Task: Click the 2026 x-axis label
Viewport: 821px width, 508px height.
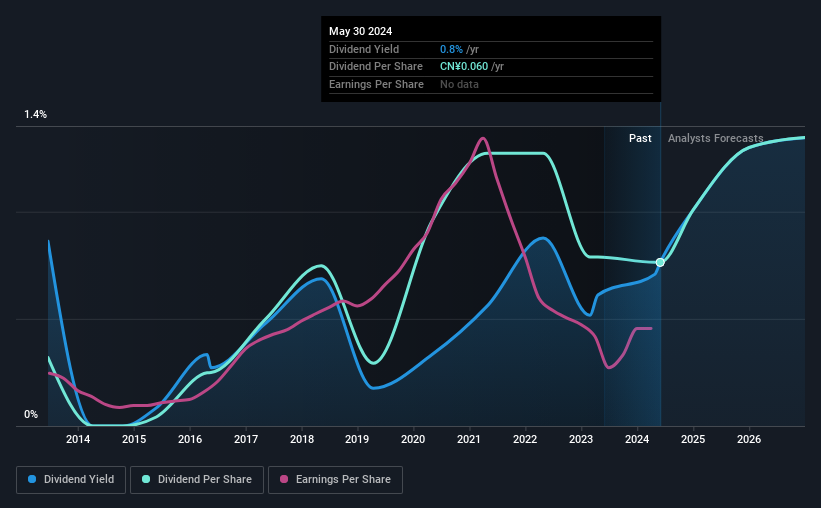Action: click(749, 439)
